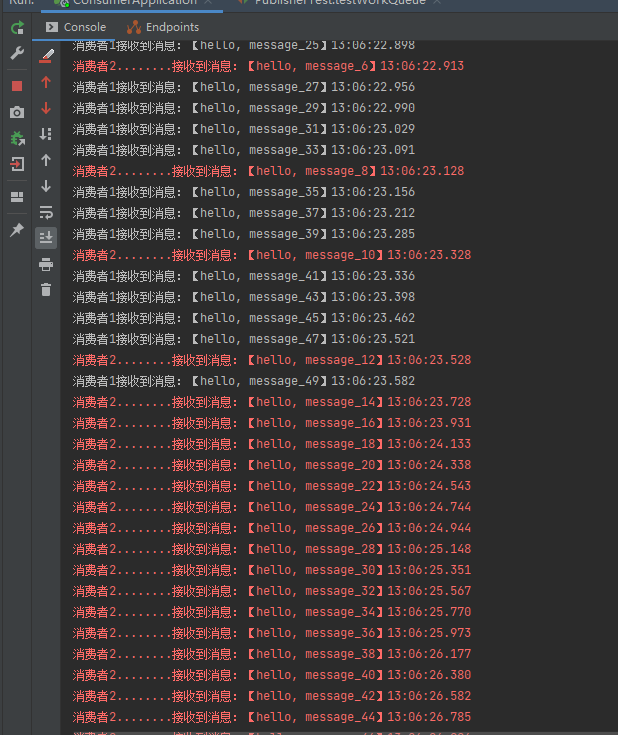Click the sort lines icon
The height and width of the screenshot is (735, 618).
[46, 134]
